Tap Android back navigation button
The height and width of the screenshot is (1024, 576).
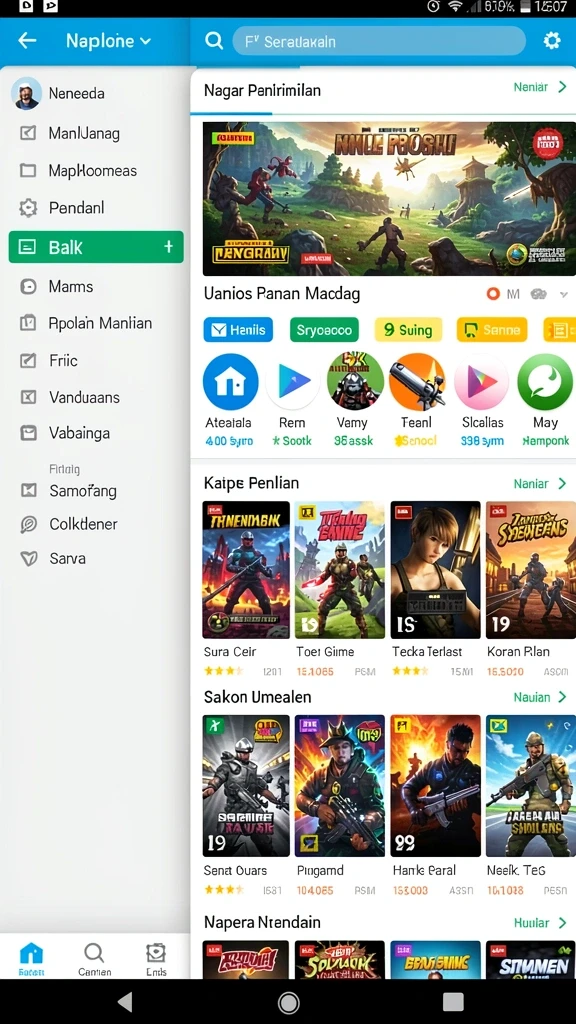coord(125,1002)
